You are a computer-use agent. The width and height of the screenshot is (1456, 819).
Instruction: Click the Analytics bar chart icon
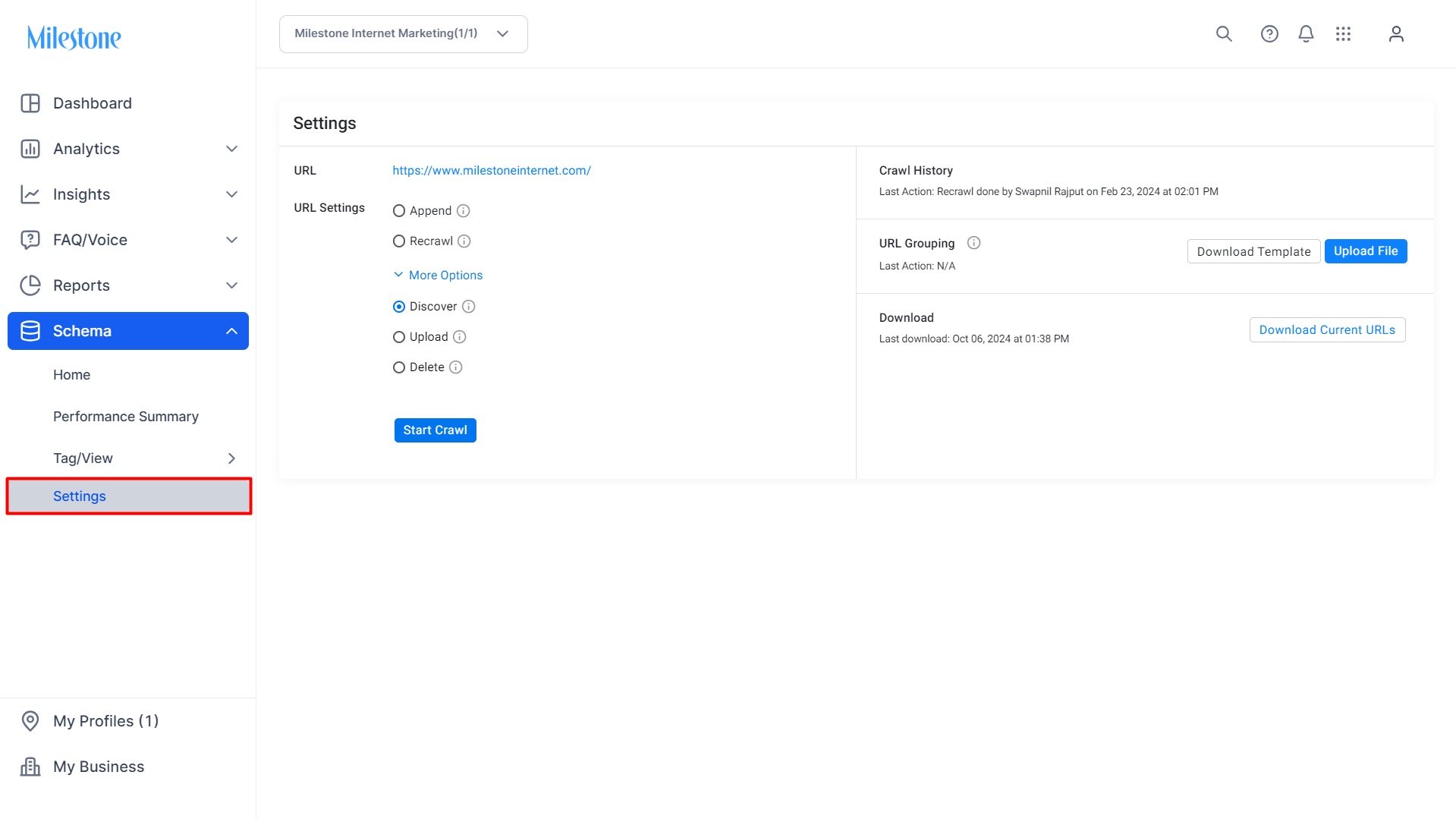[30, 149]
